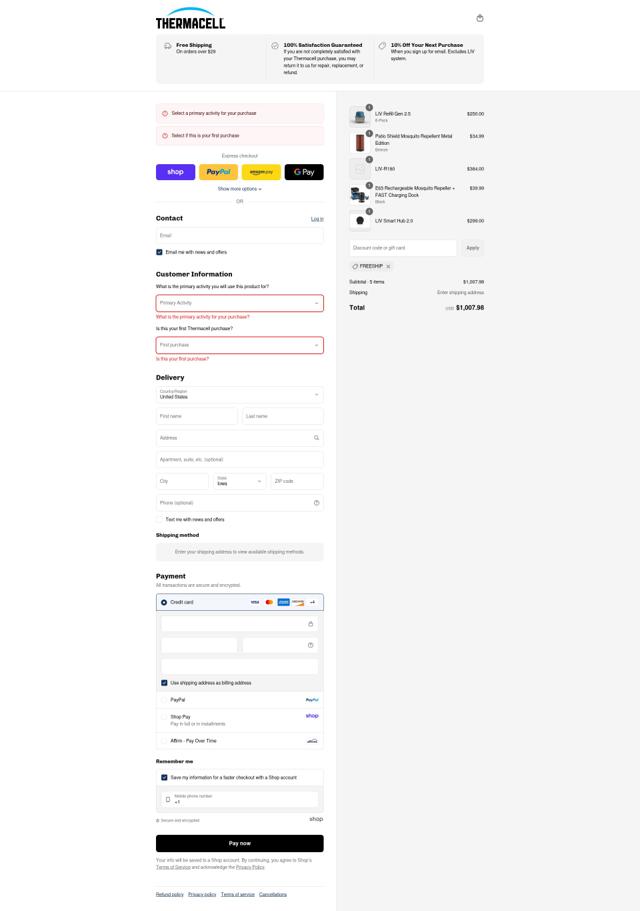Screen dimensions: 640x911
Task: Click the first purchase error alert icon
Action: tap(165, 135)
